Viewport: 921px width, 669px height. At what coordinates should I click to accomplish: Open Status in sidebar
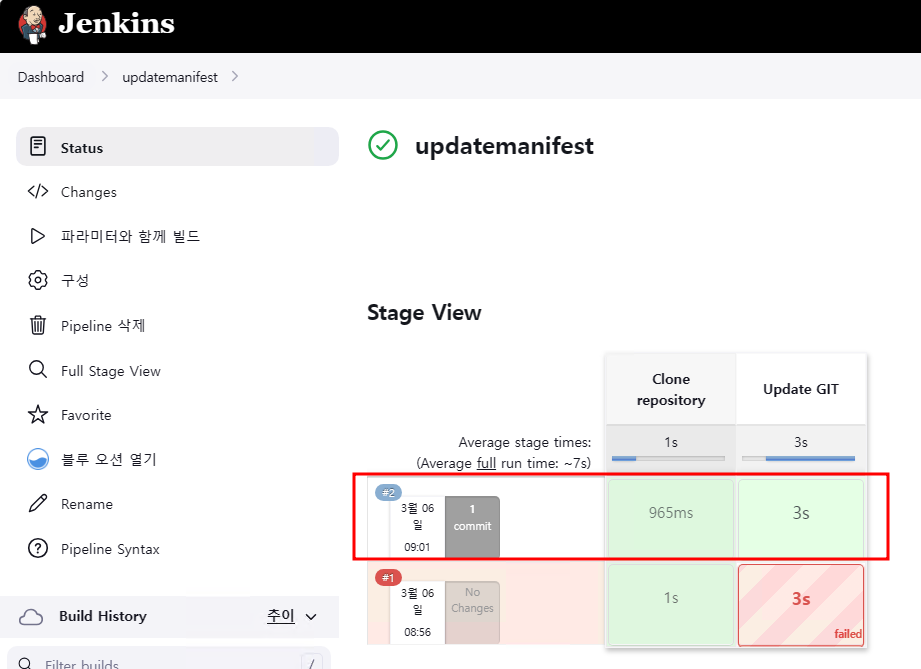point(177,147)
